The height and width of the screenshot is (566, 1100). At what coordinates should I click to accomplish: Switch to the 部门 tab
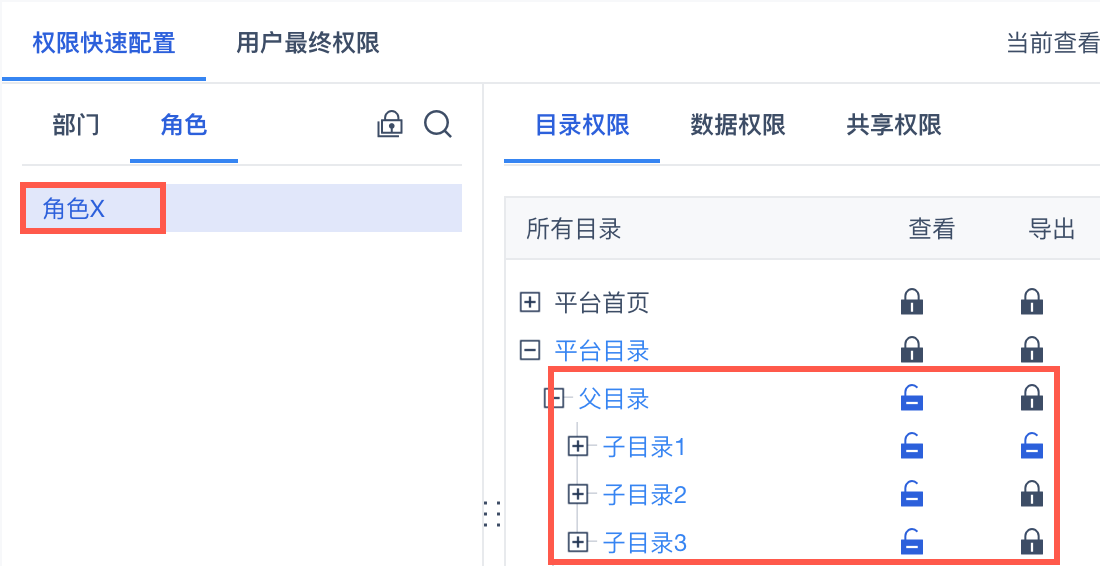click(x=76, y=125)
